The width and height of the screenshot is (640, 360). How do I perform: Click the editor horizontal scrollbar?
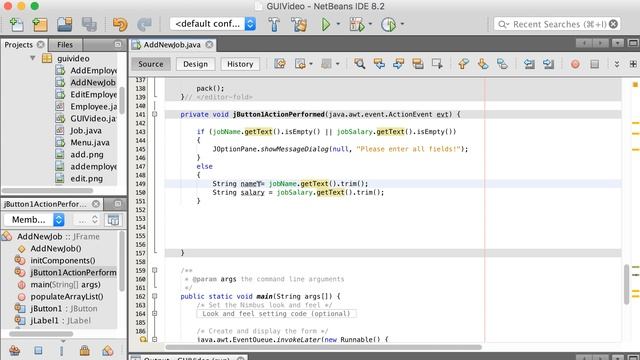point(323,347)
